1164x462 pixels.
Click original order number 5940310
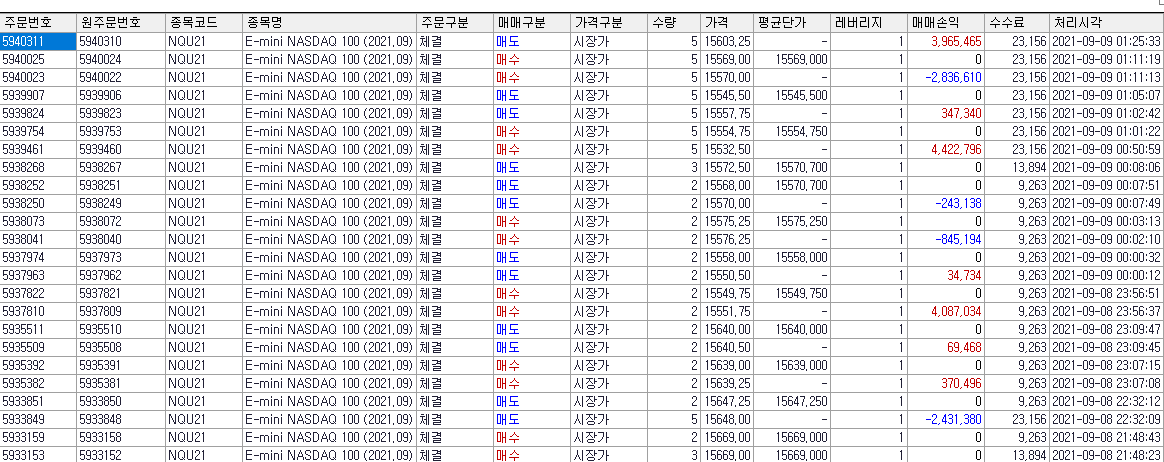tap(121, 42)
